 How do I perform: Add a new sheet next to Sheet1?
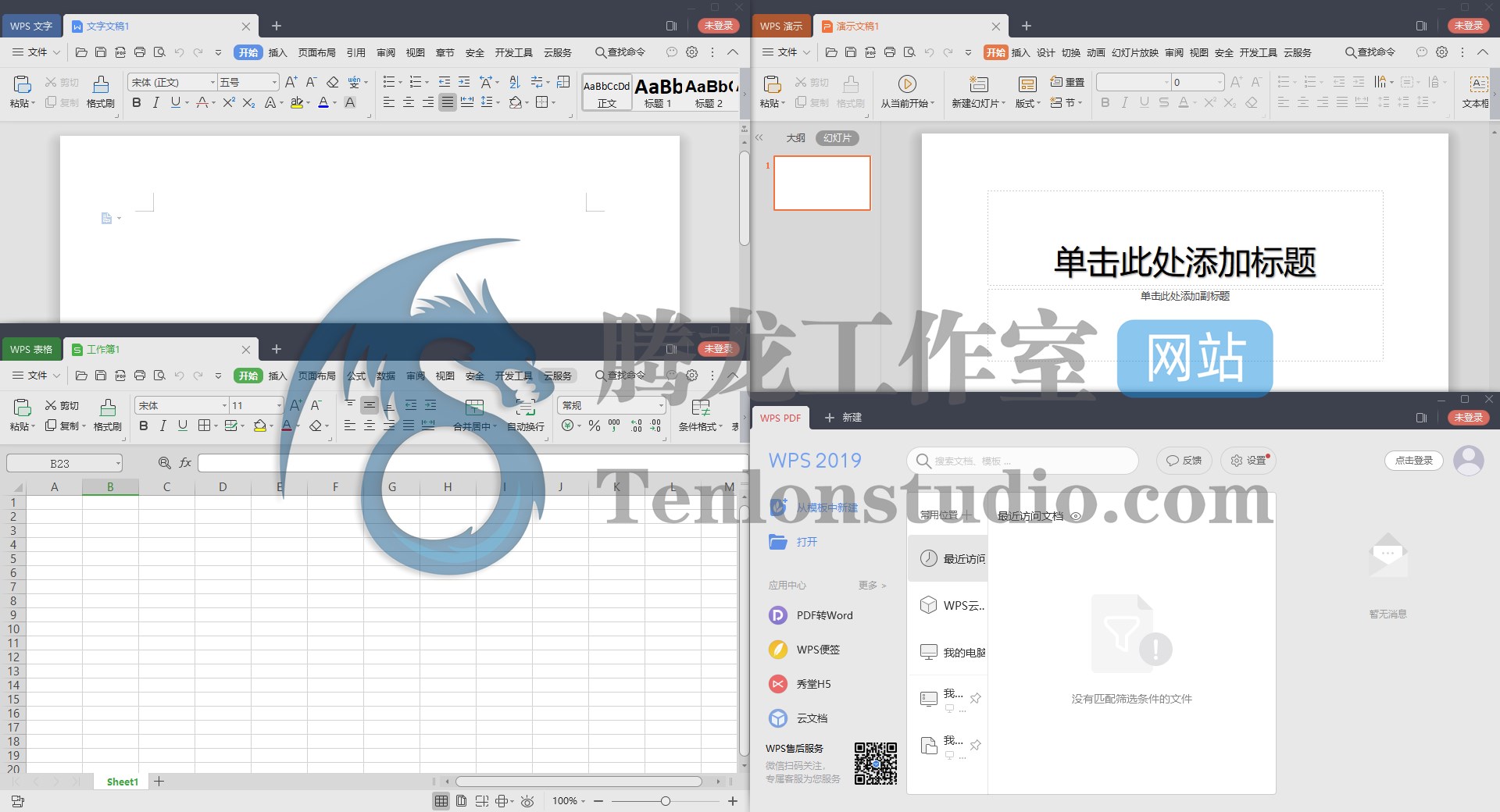pos(159,781)
